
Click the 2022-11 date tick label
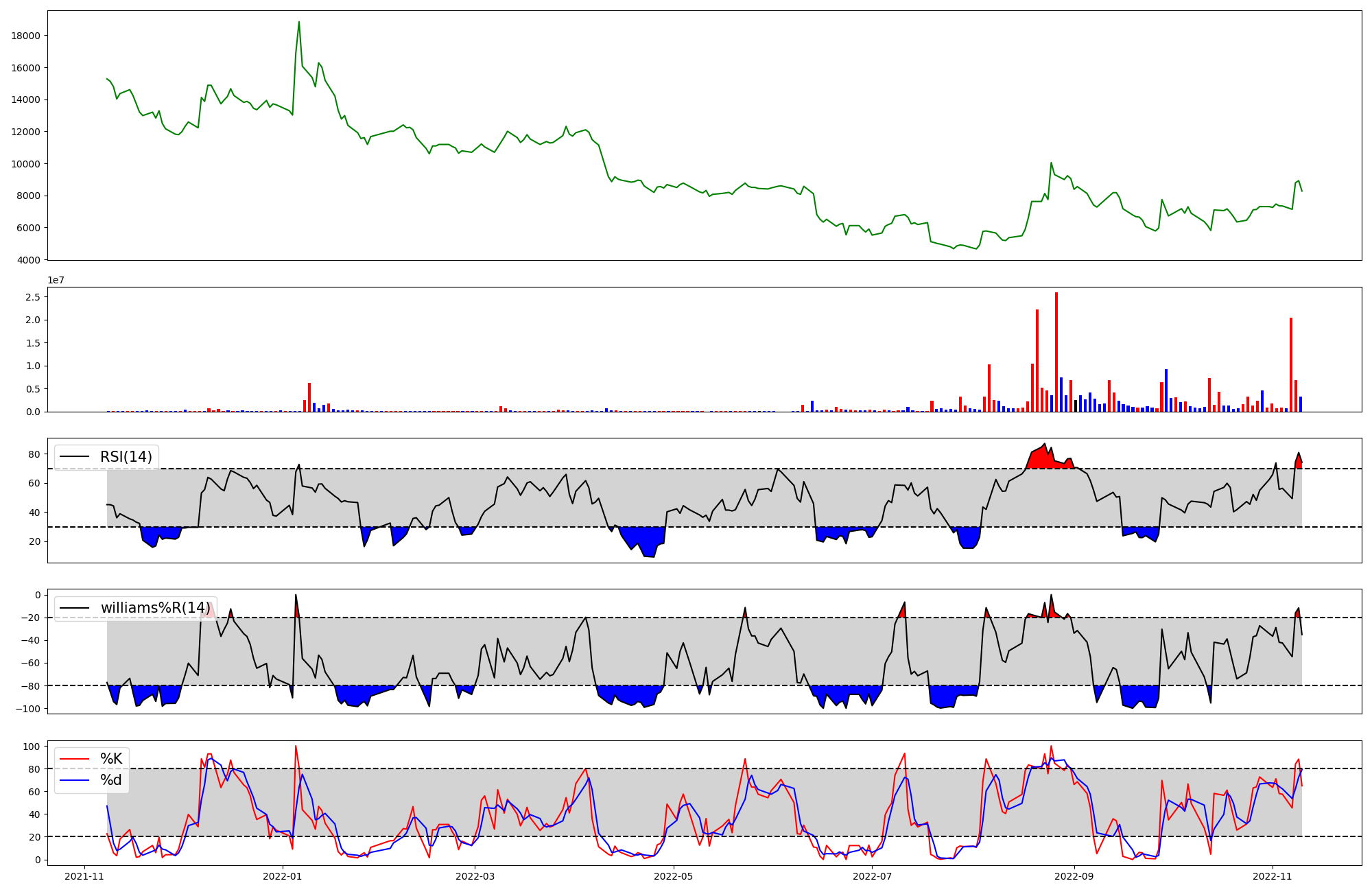[x=1273, y=876]
